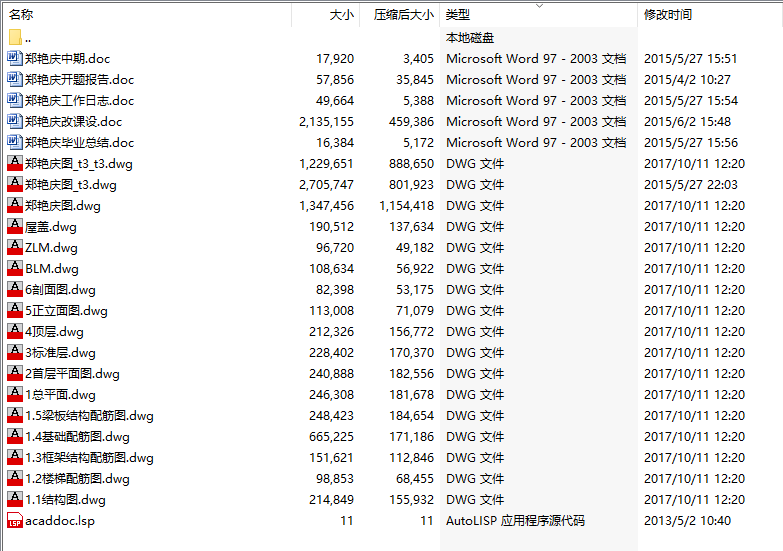Click Word icon of 郑艳庆毕业总结.doc

15,142
